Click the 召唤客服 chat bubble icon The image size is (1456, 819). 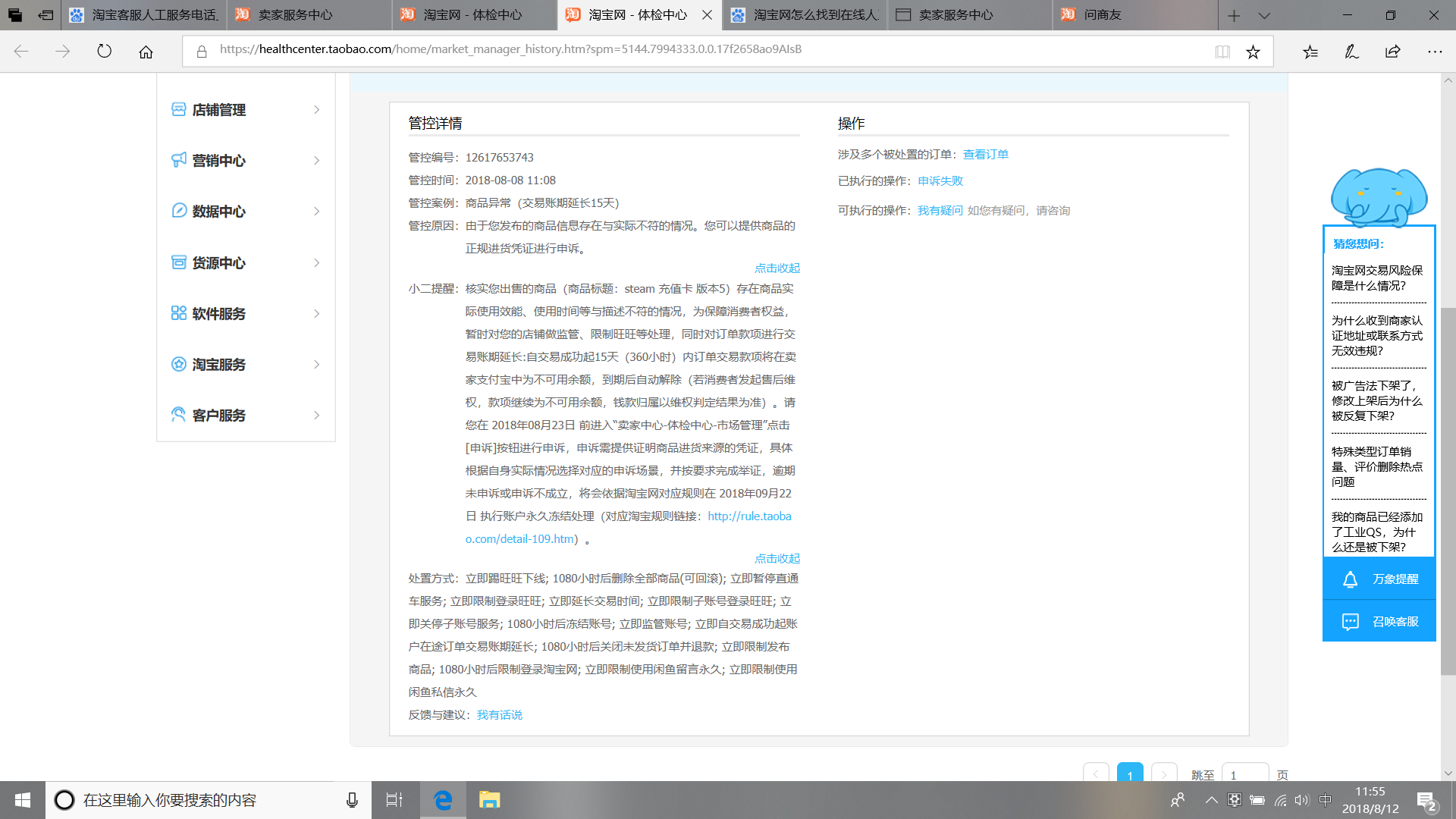click(x=1350, y=622)
